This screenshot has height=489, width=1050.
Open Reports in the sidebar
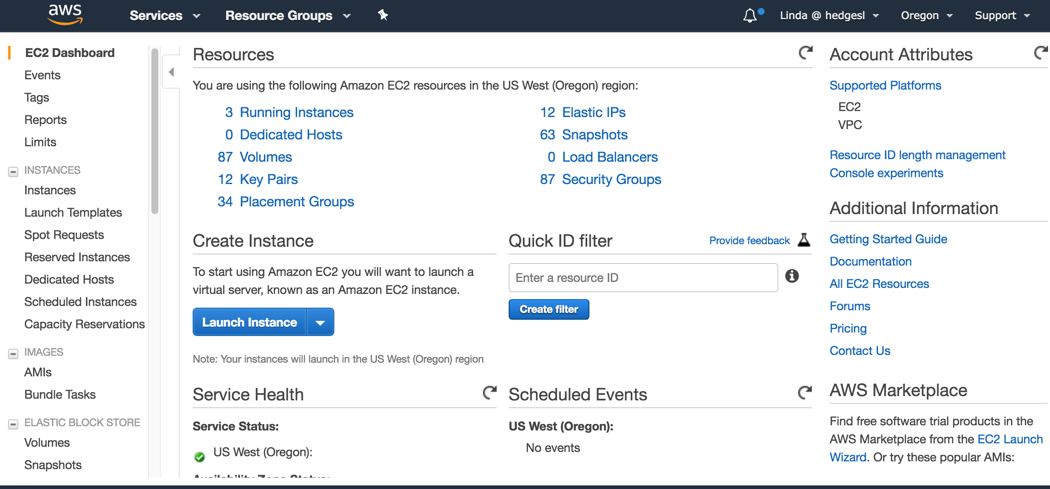(46, 120)
